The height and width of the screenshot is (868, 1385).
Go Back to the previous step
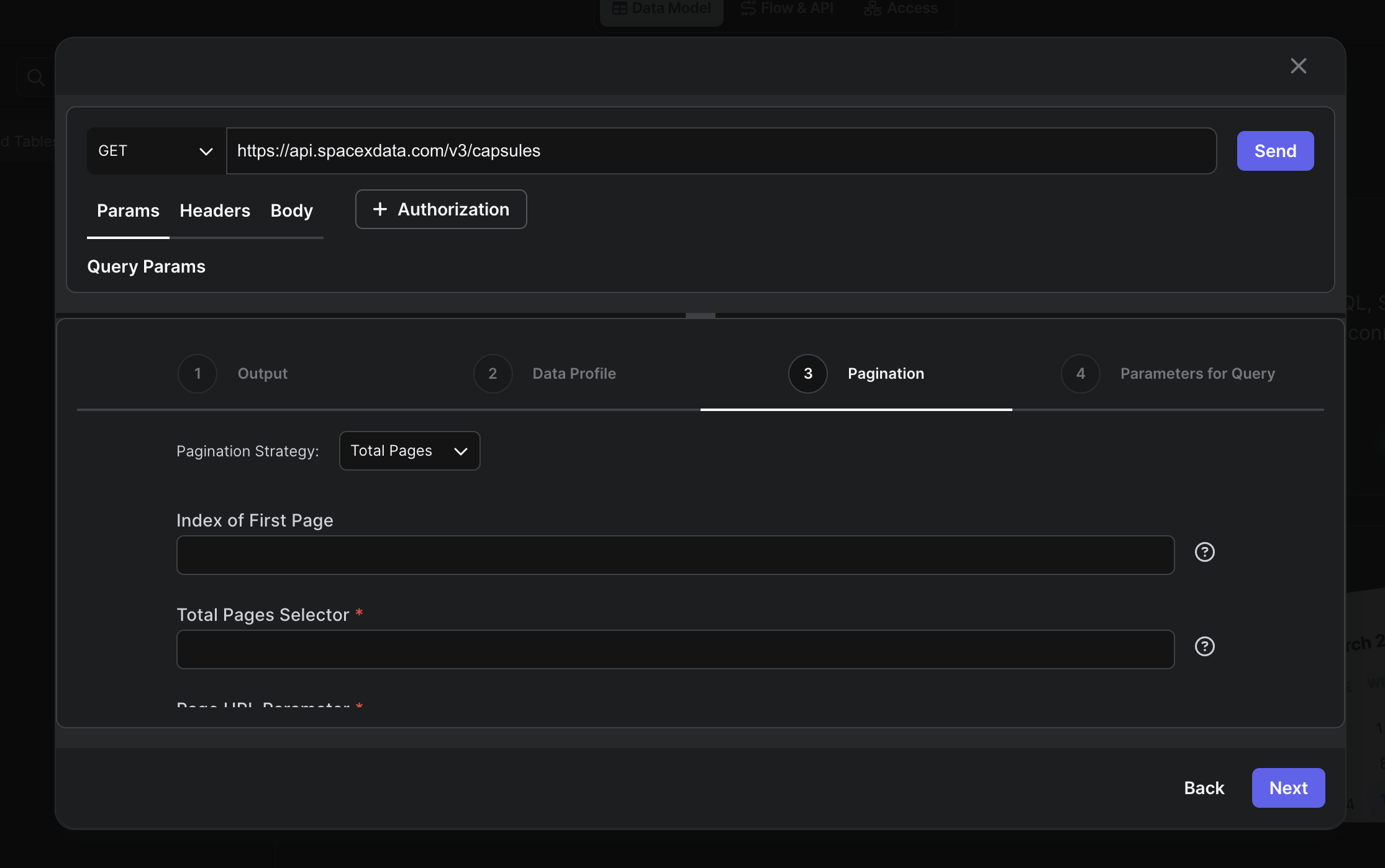click(x=1204, y=788)
